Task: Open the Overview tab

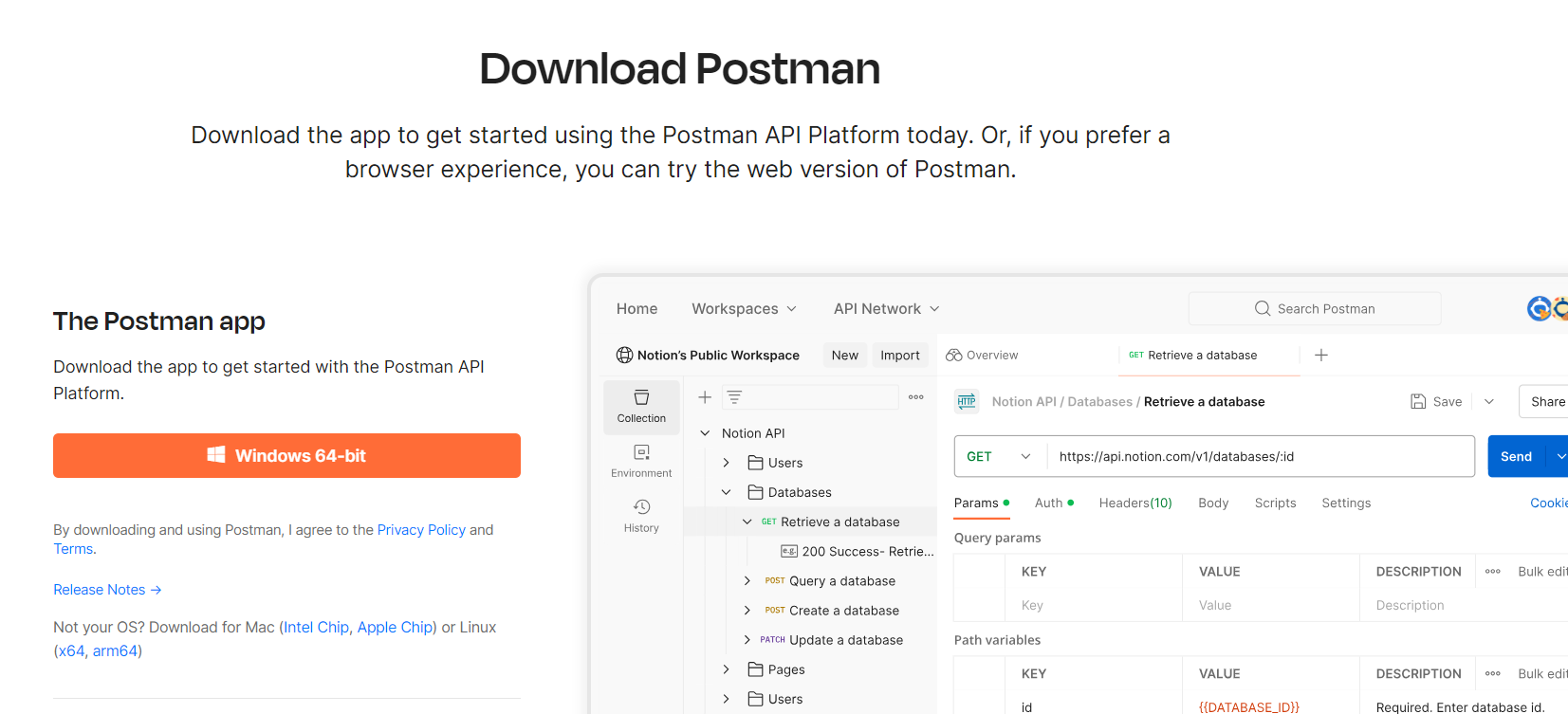Action: click(982, 356)
